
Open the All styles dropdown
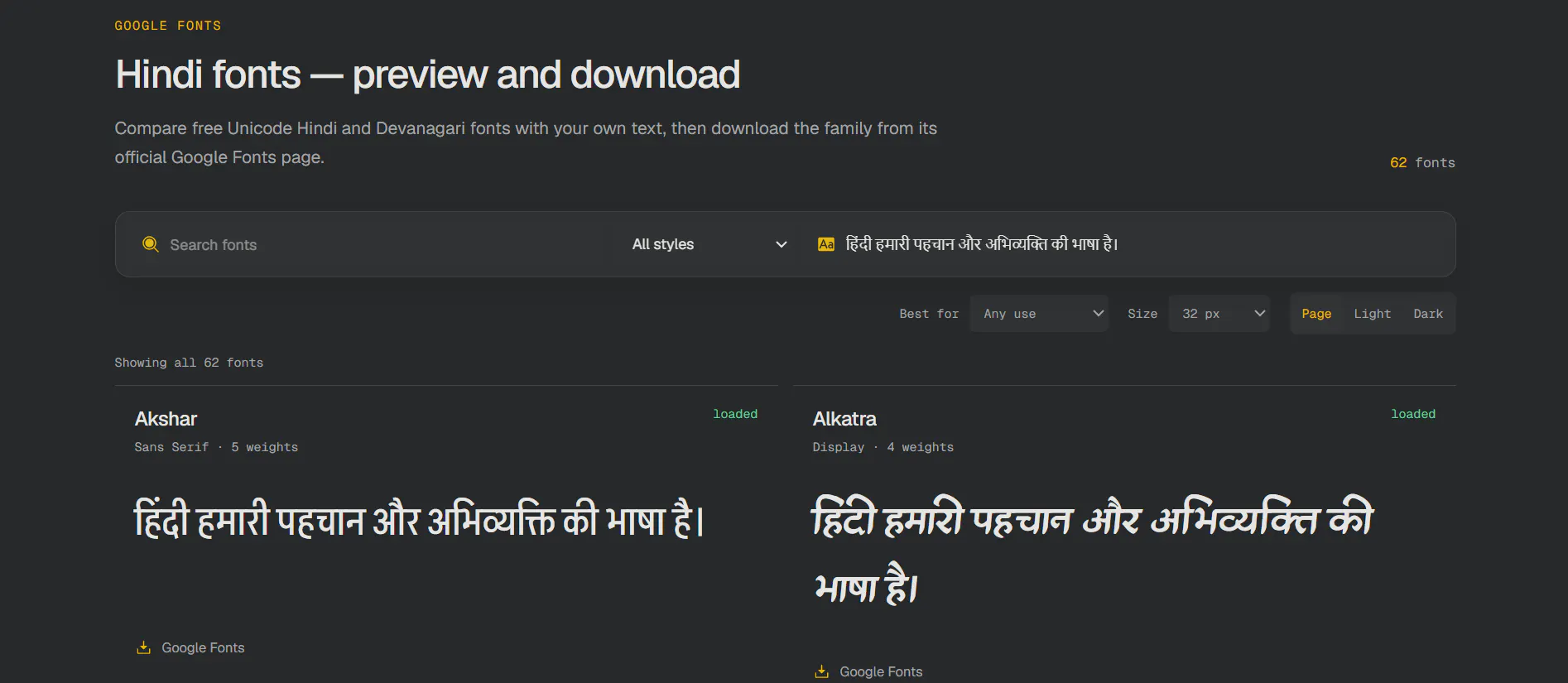tap(709, 244)
